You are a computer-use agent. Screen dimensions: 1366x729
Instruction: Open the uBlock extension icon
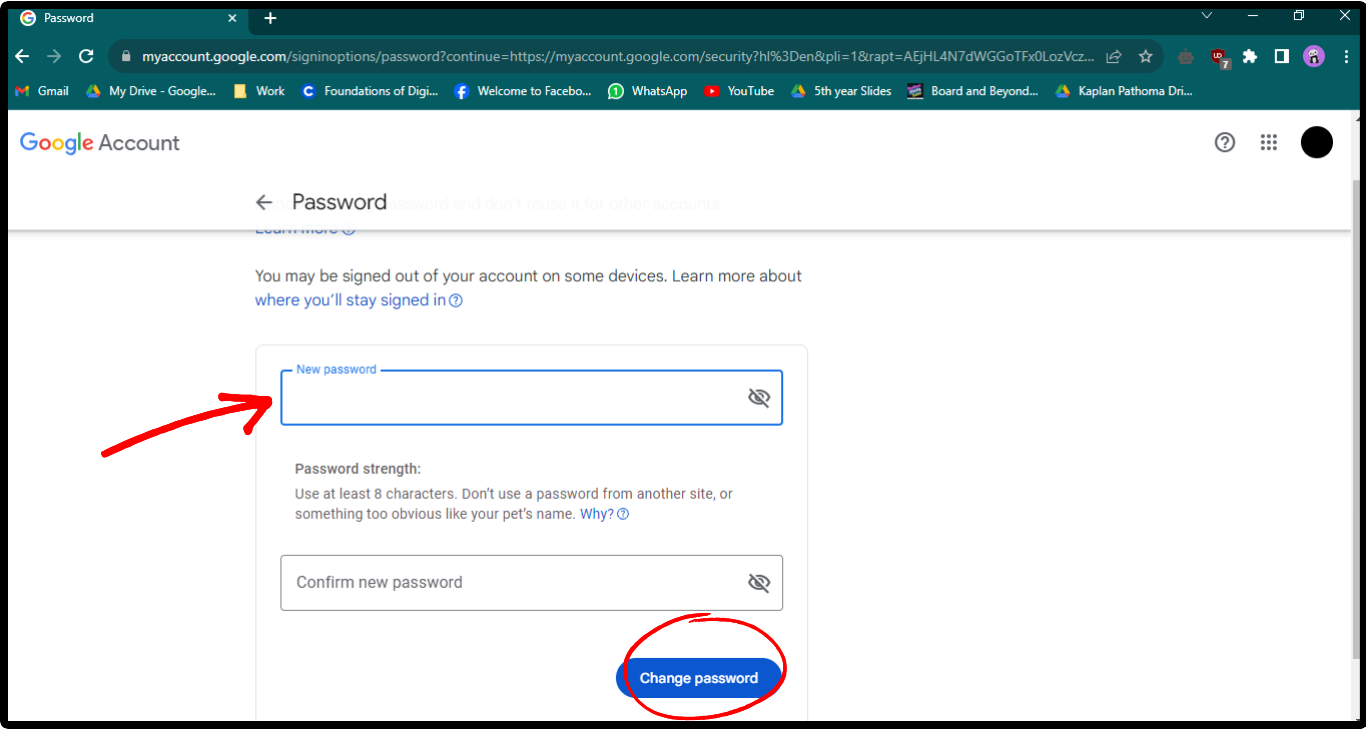(x=1219, y=57)
